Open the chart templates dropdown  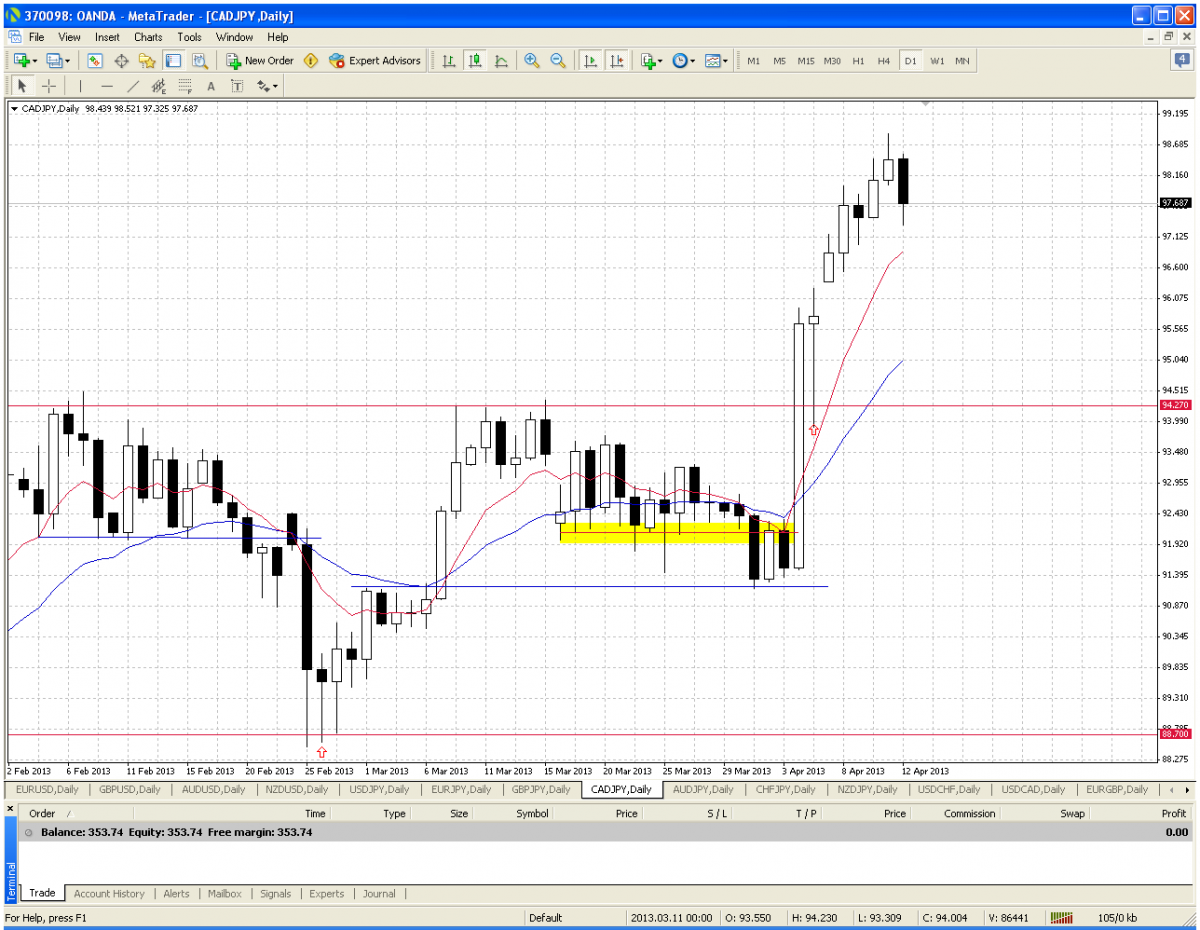pyautogui.click(x=716, y=61)
